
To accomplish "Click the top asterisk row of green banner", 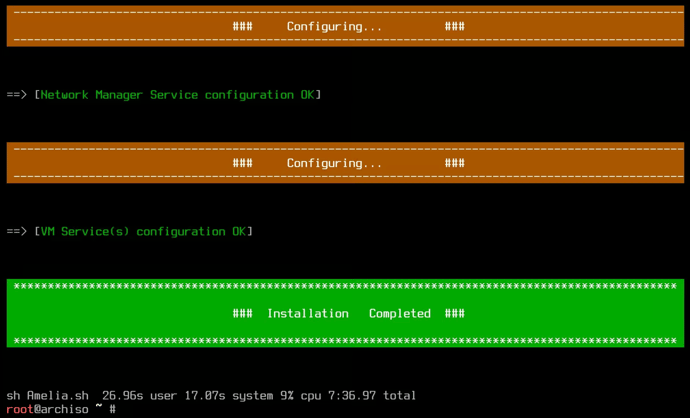I will click(345, 286).
